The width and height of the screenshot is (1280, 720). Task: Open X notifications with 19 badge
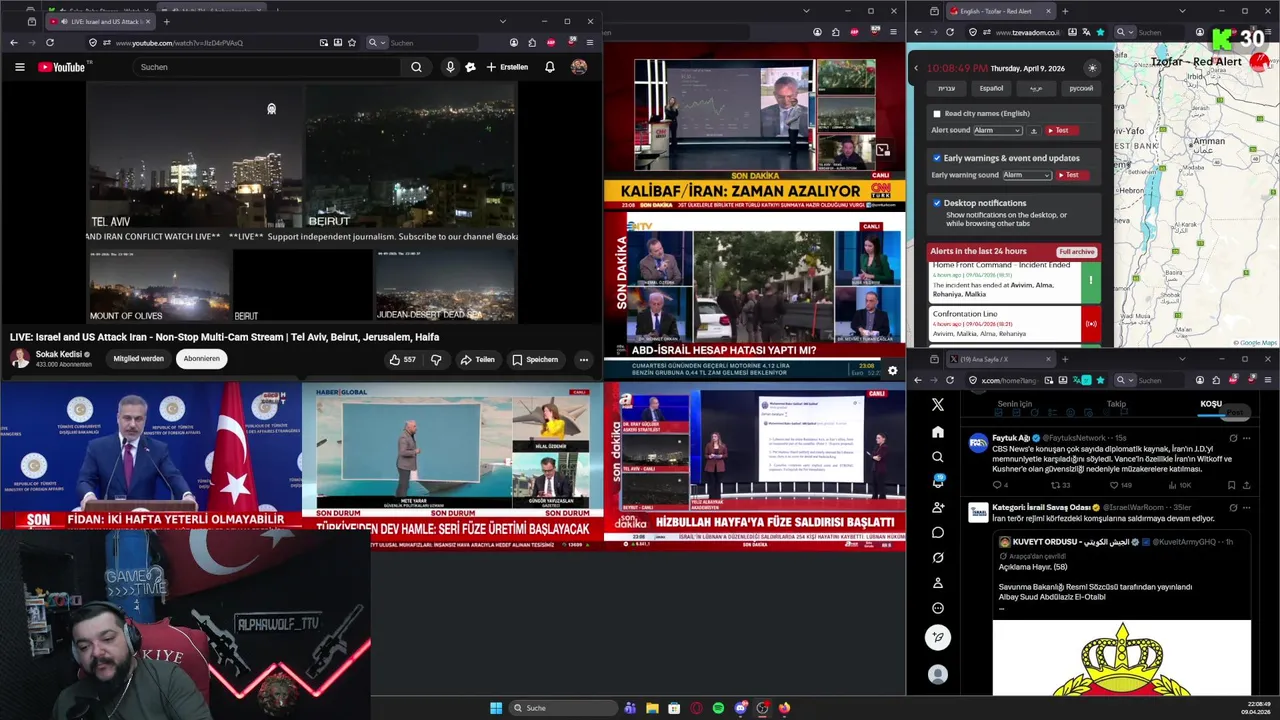(938, 481)
